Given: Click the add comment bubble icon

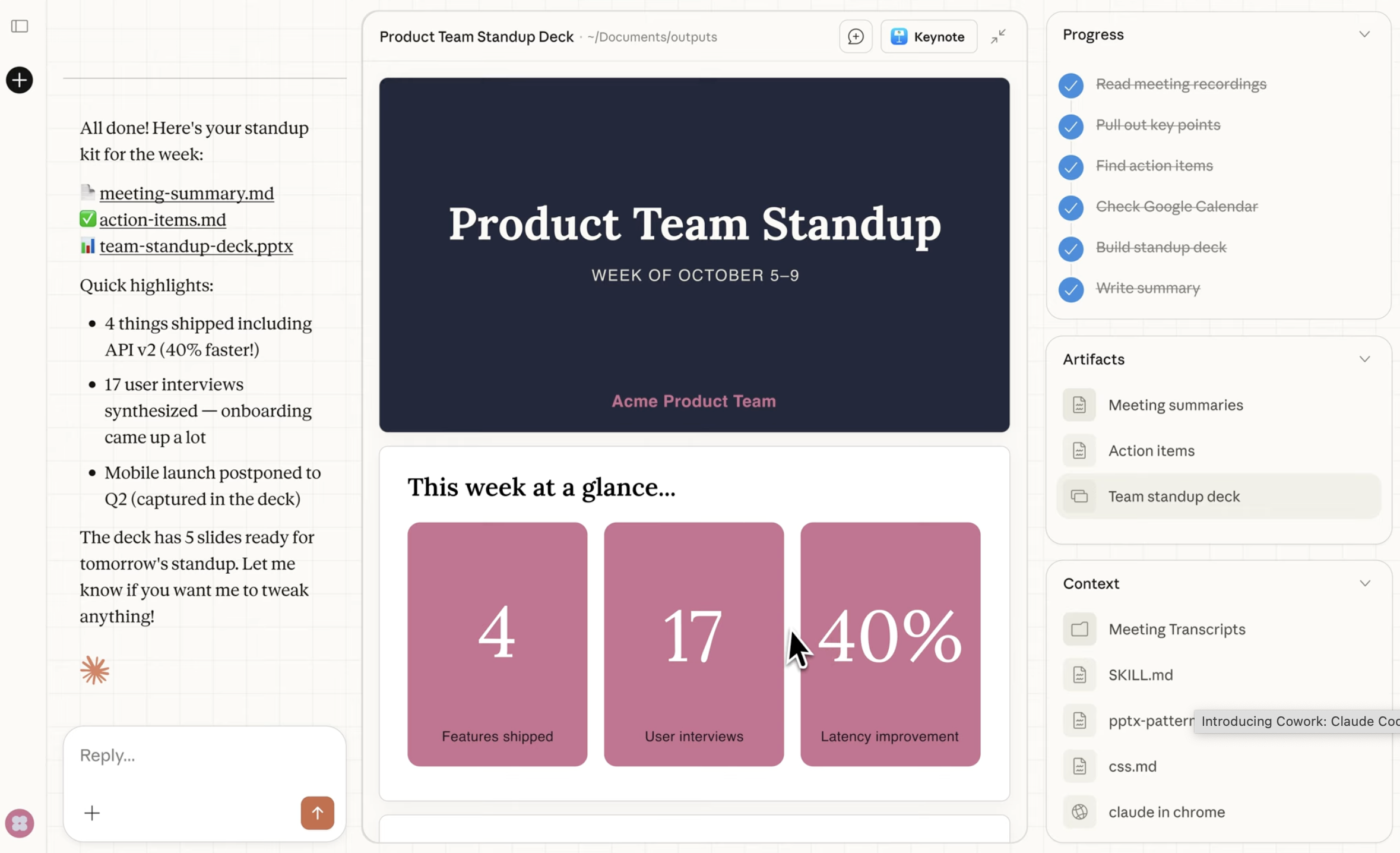Looking at the screenshot, I should (856, 37).
